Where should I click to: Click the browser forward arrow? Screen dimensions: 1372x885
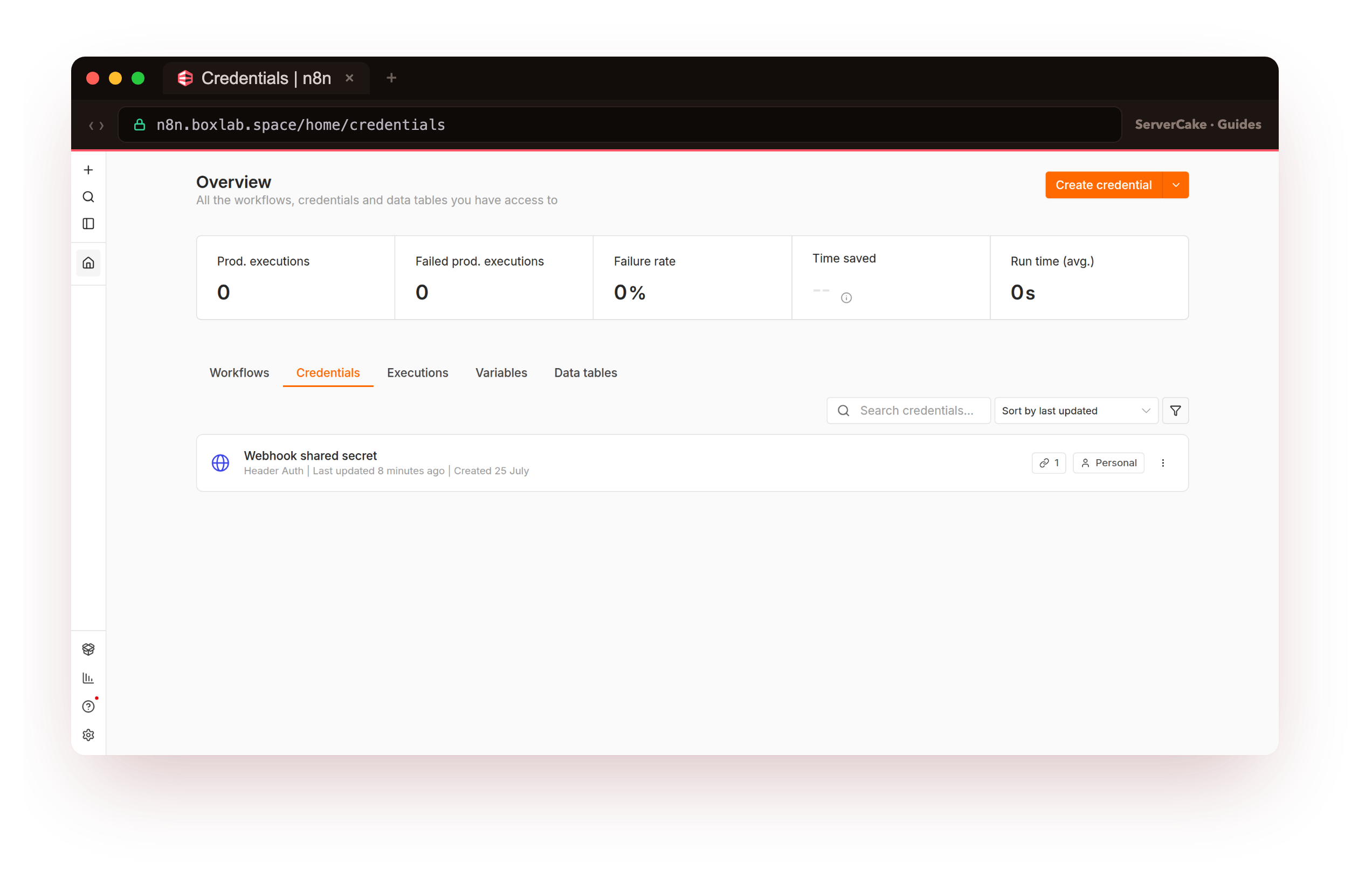point(102,125)
